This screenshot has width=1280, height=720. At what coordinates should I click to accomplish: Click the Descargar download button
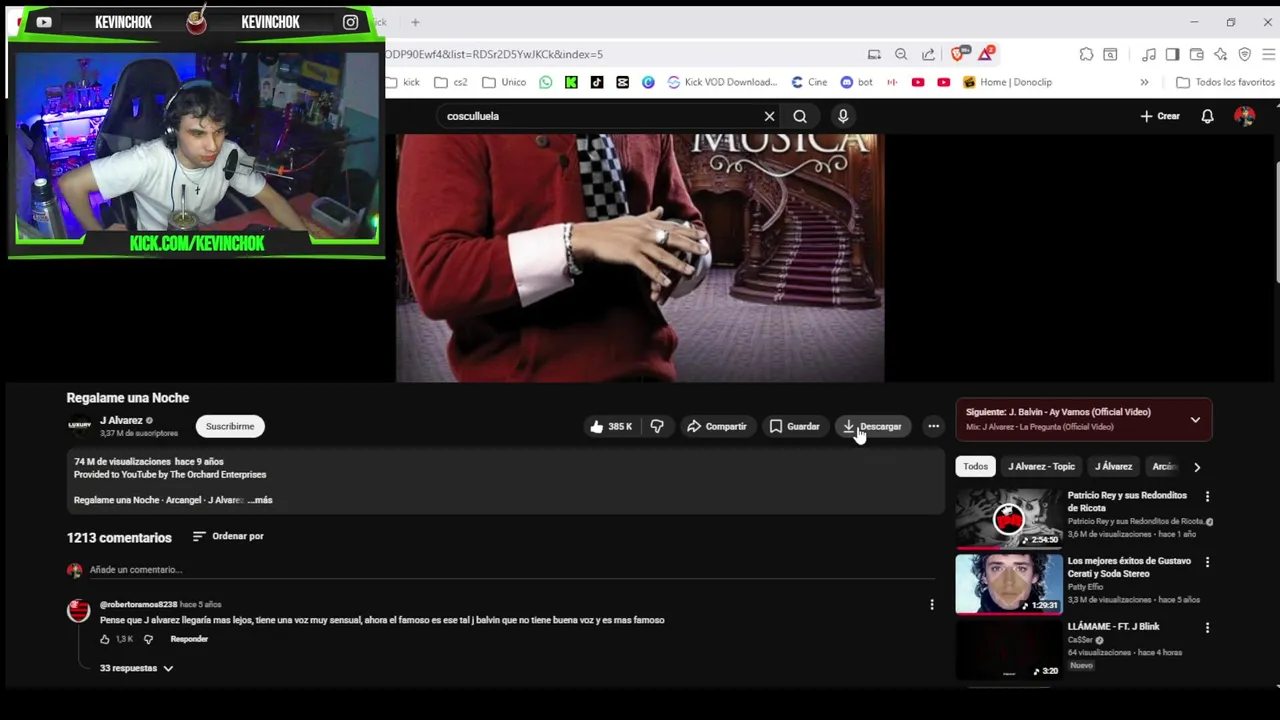872,426
